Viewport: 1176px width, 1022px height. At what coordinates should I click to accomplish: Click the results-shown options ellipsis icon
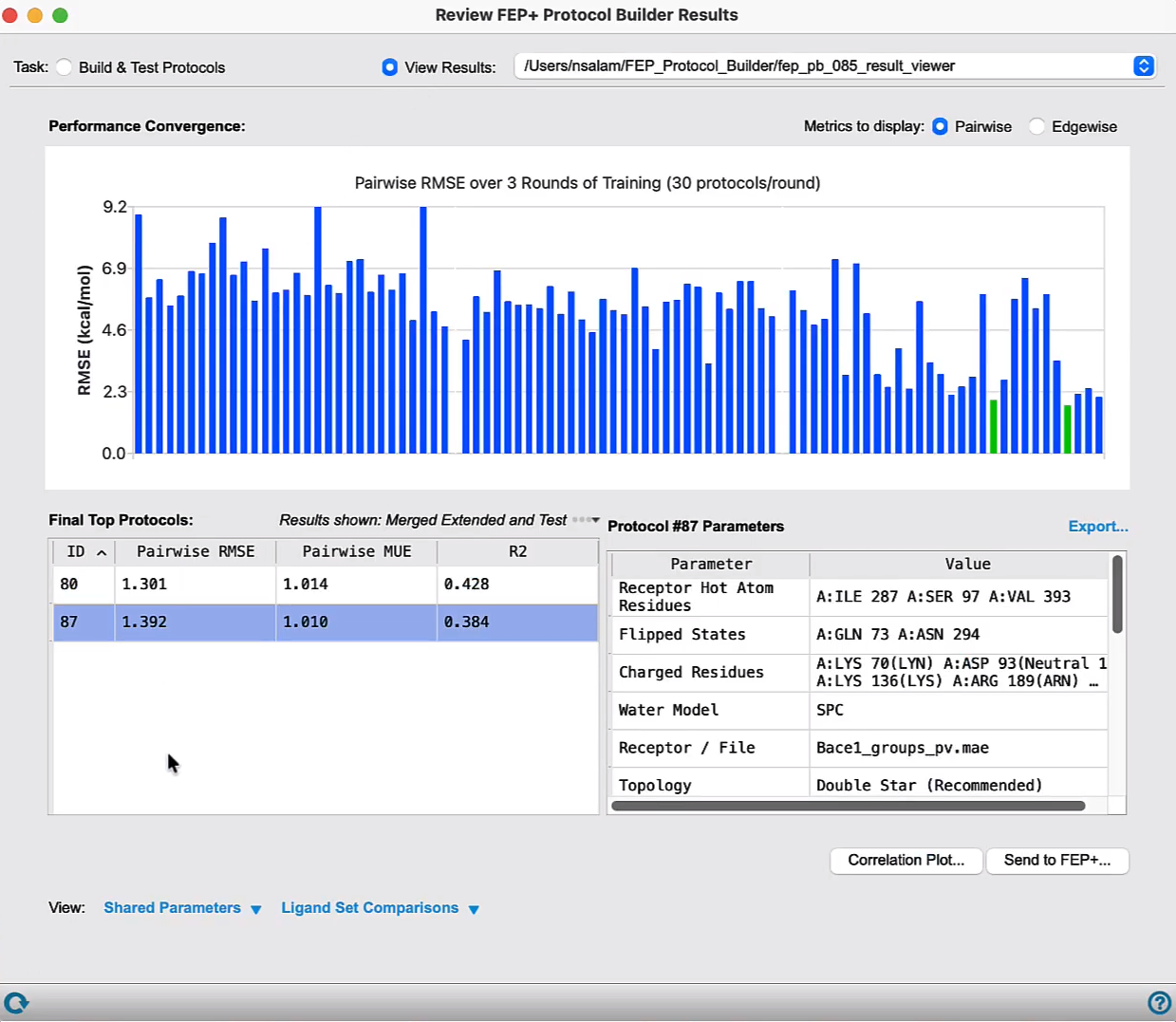pos(586,520)
